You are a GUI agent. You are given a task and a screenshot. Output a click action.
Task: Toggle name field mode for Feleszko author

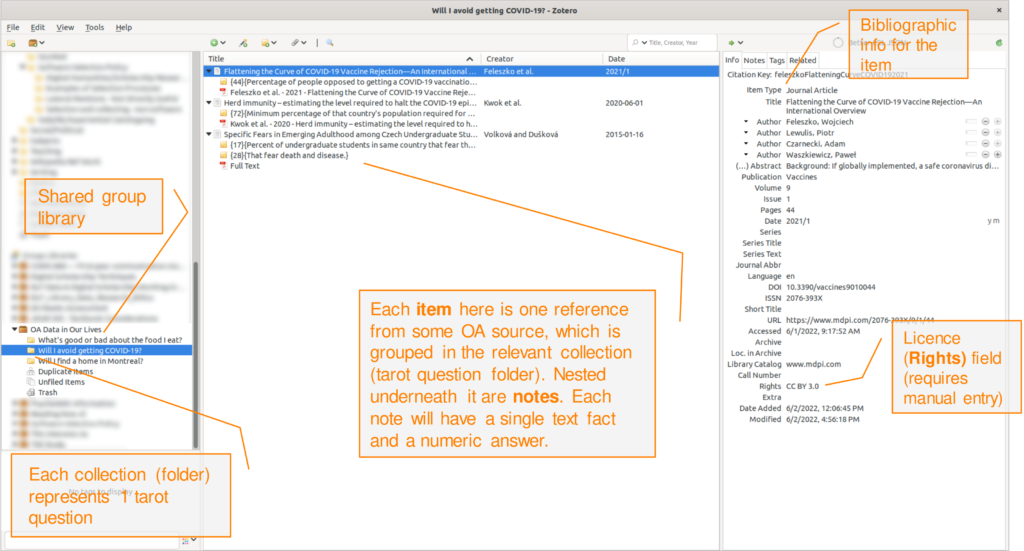(x=970, y=122)
